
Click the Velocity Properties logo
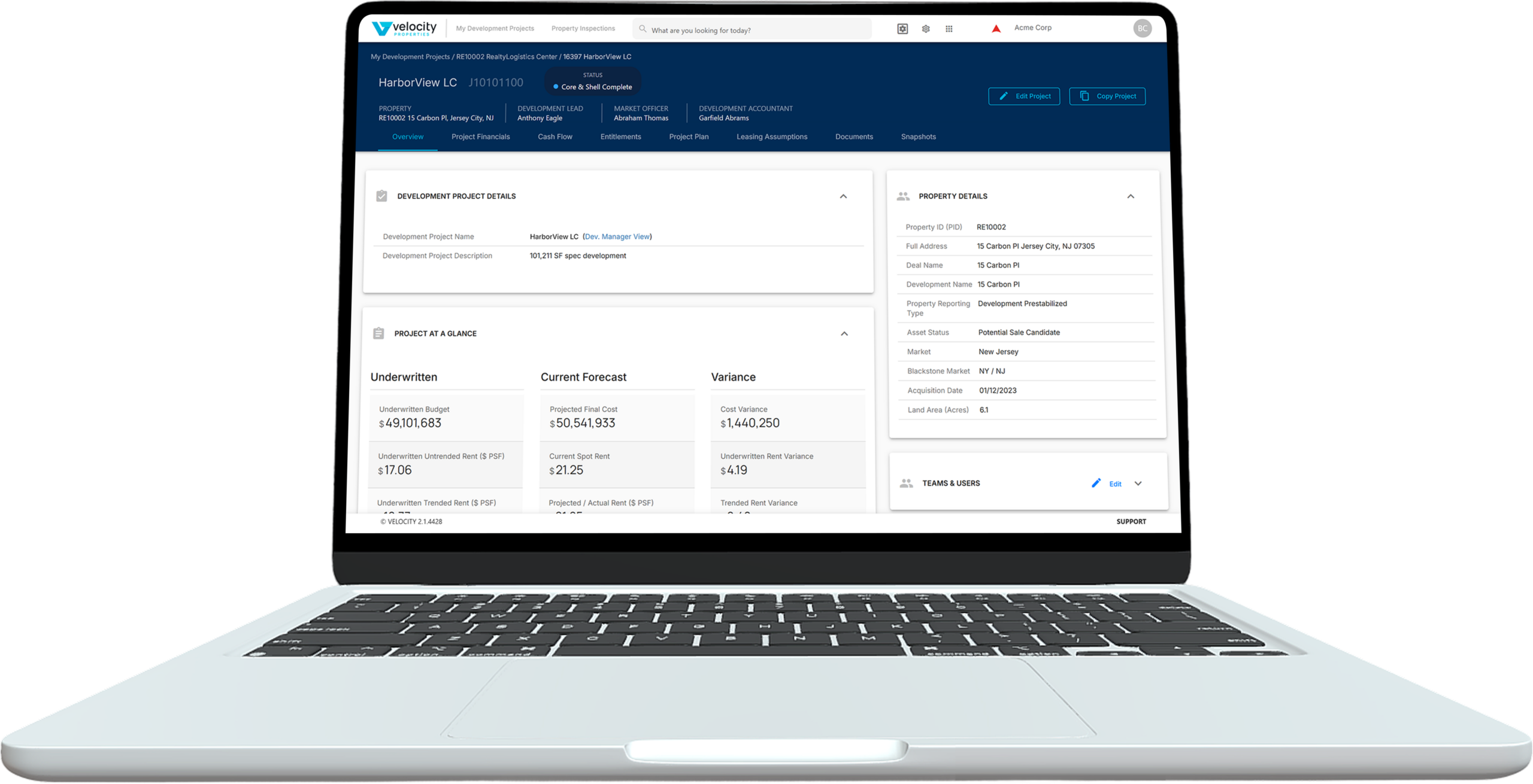pos(404,28)
